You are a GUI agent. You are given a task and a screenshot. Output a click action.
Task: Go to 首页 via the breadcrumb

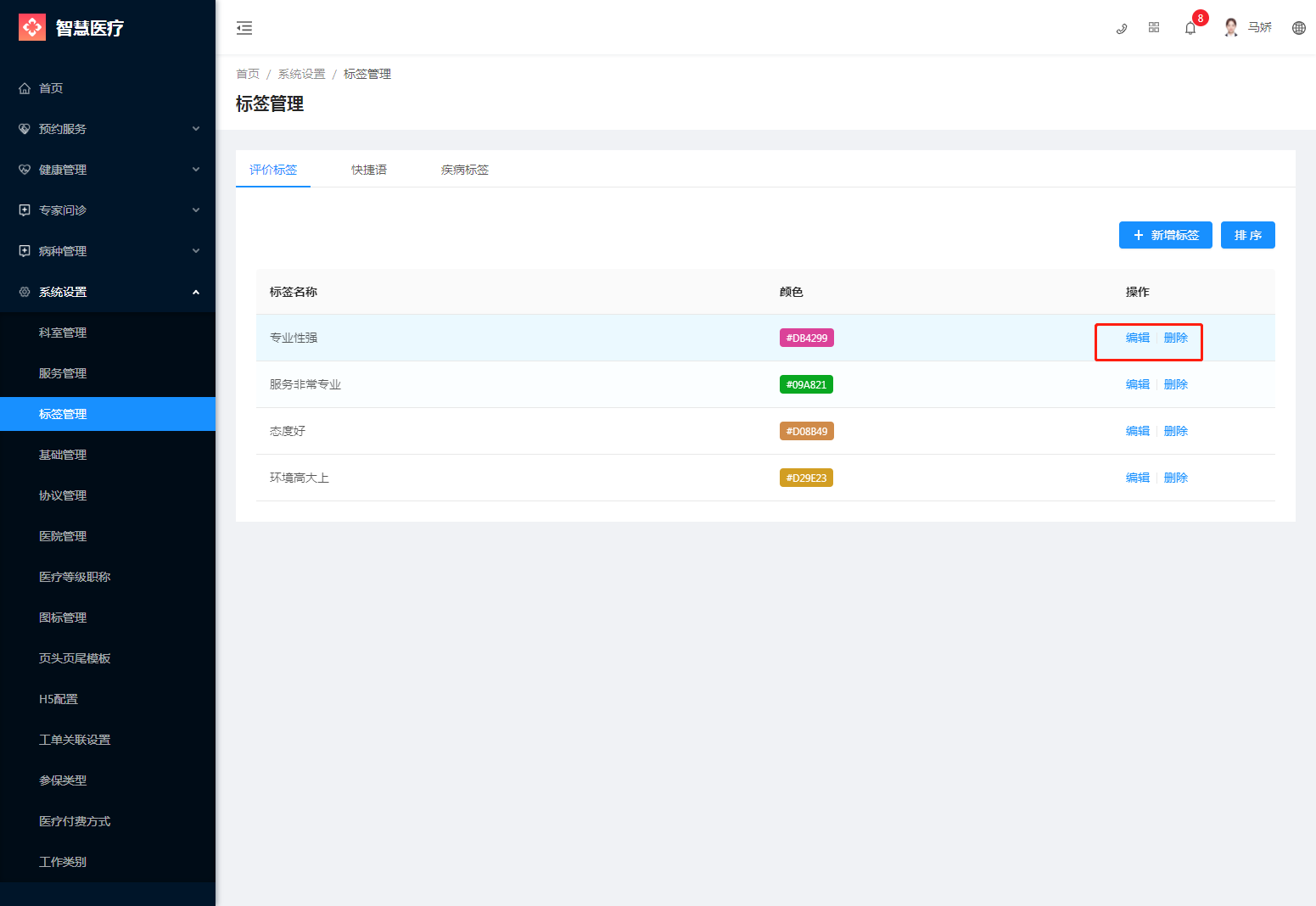248,74
